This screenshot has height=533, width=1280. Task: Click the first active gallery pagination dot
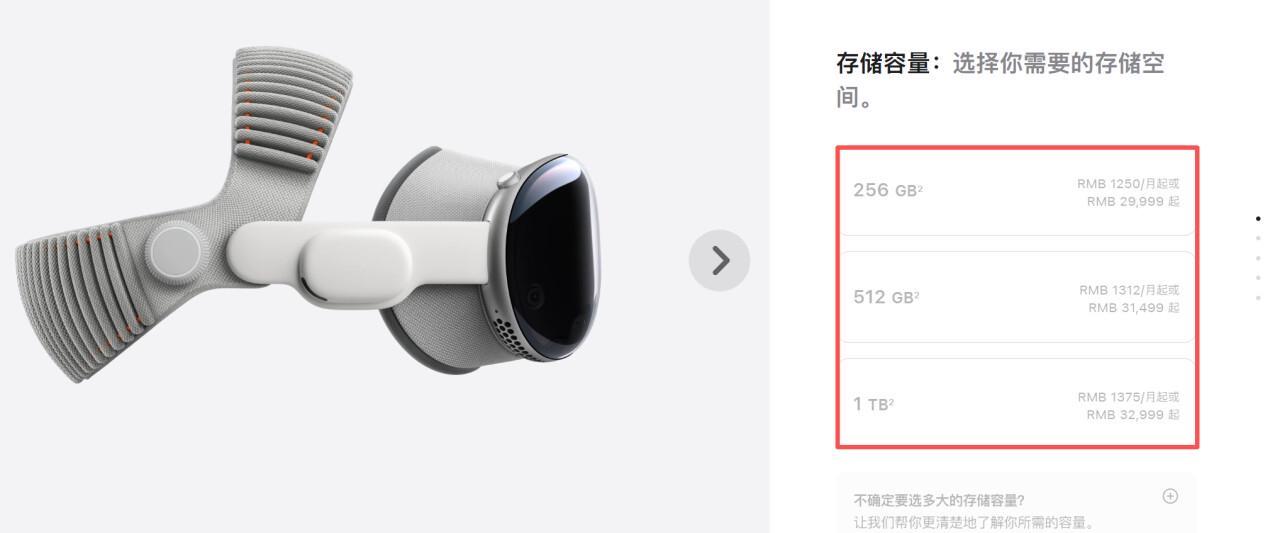point(1258,218)
